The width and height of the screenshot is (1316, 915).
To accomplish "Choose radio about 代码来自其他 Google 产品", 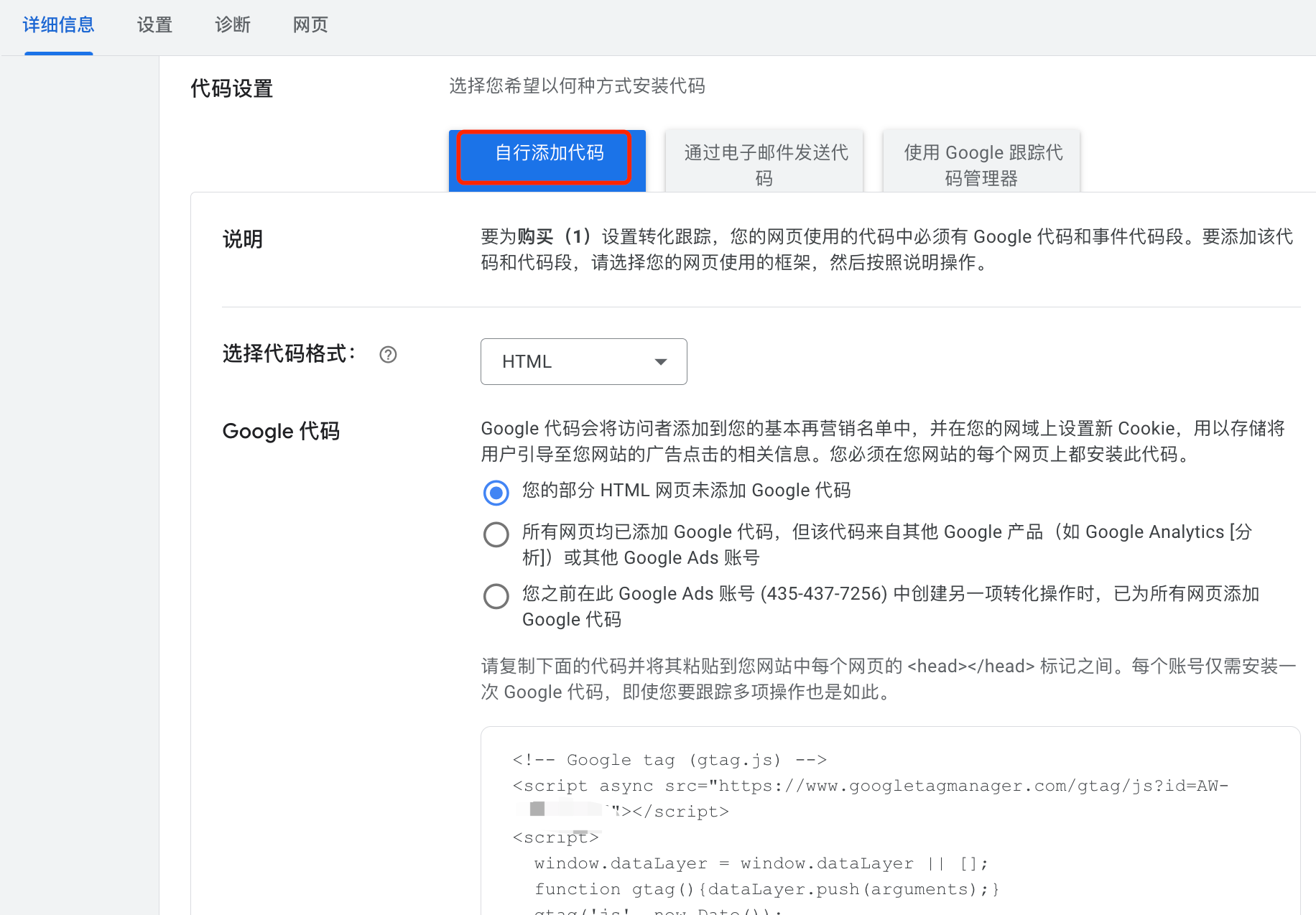I will pyautogui.click(x=496, y=534).
